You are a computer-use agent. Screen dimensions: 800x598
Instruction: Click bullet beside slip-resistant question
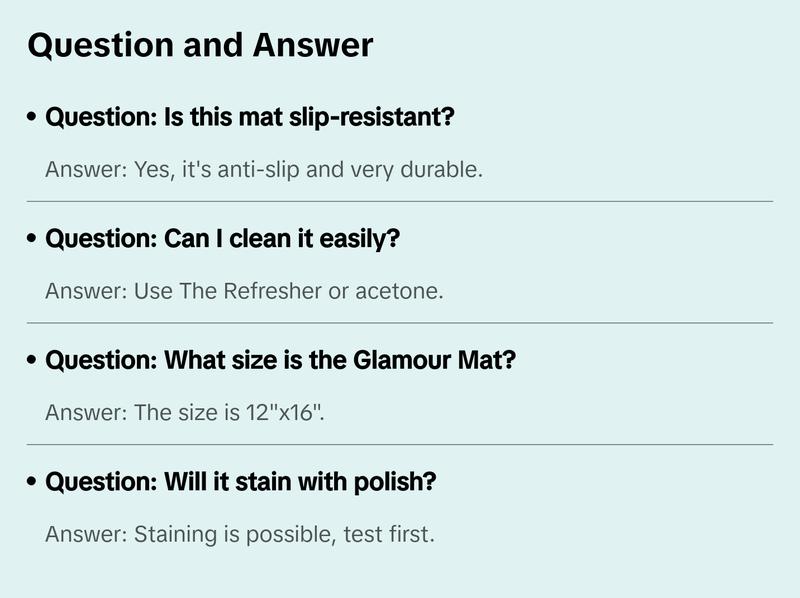click(33, 118)
